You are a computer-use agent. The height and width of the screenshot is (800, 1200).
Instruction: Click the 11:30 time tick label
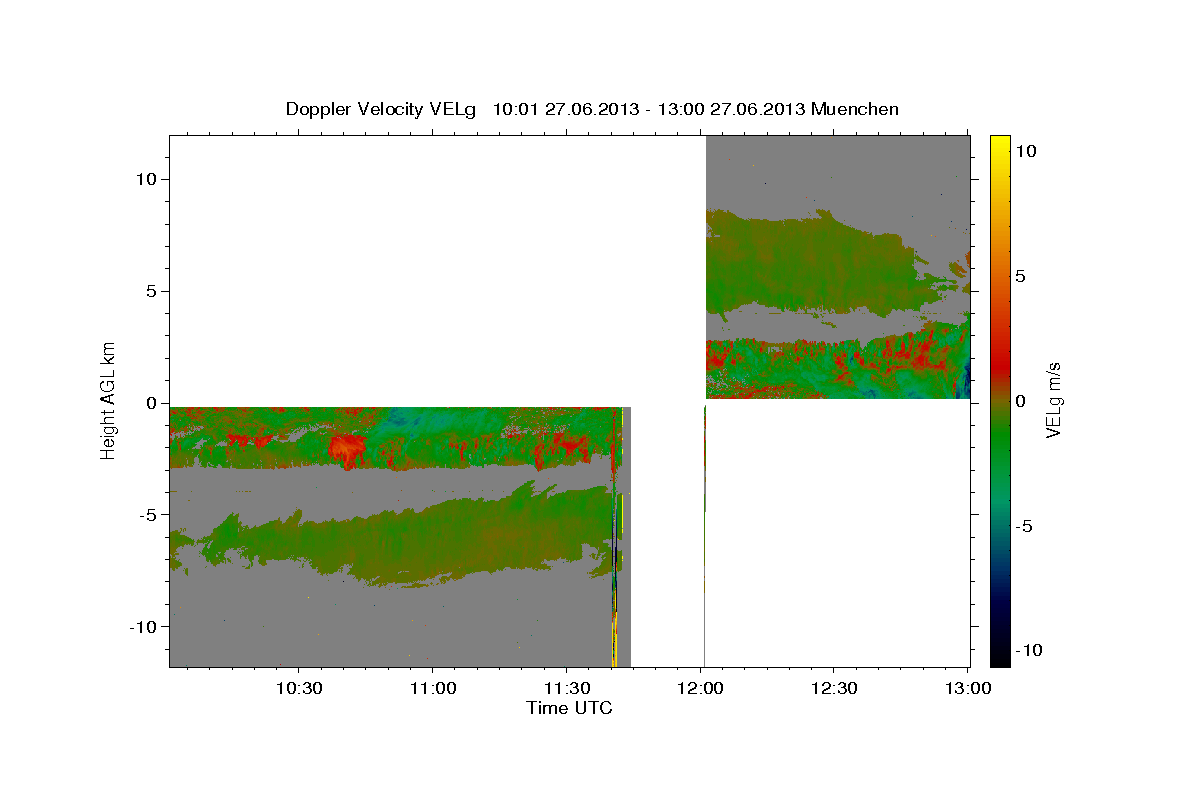[566, 688]
